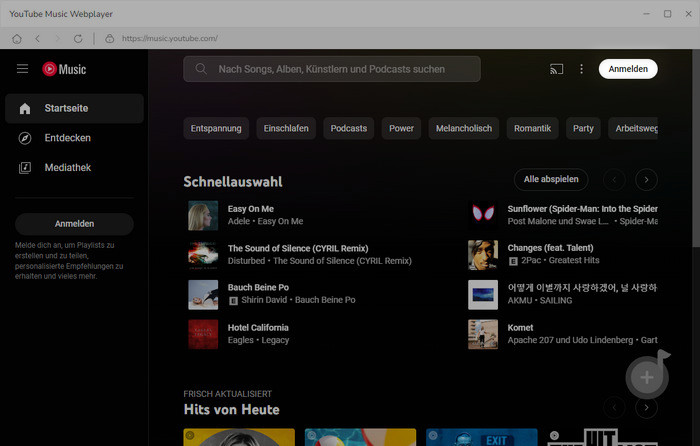
Task: Play Easy On Me album thumbnail
Action: click(x=203, y=216)
